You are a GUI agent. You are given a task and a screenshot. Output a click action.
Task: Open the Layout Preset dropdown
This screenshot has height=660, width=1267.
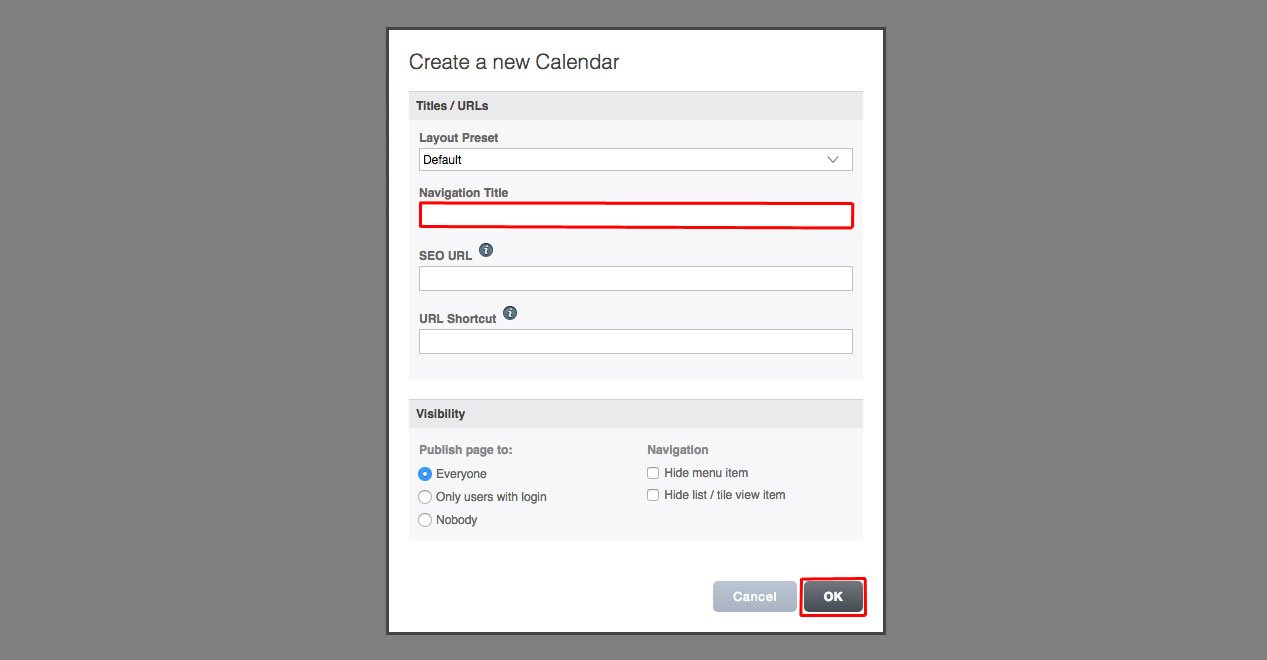[x=636, y=160]
